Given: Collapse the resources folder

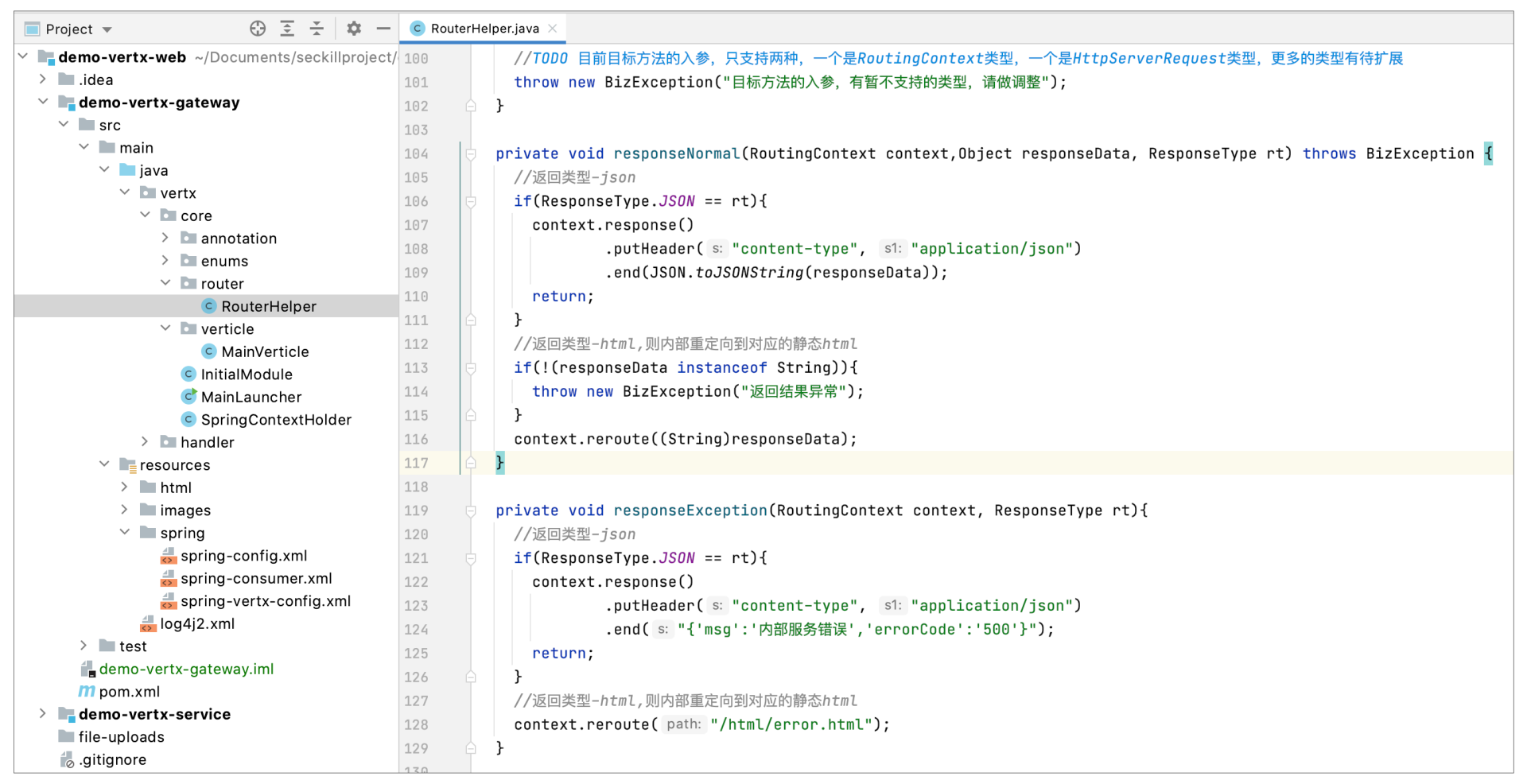Looking at the screenshot, I should tap(104, 464).
